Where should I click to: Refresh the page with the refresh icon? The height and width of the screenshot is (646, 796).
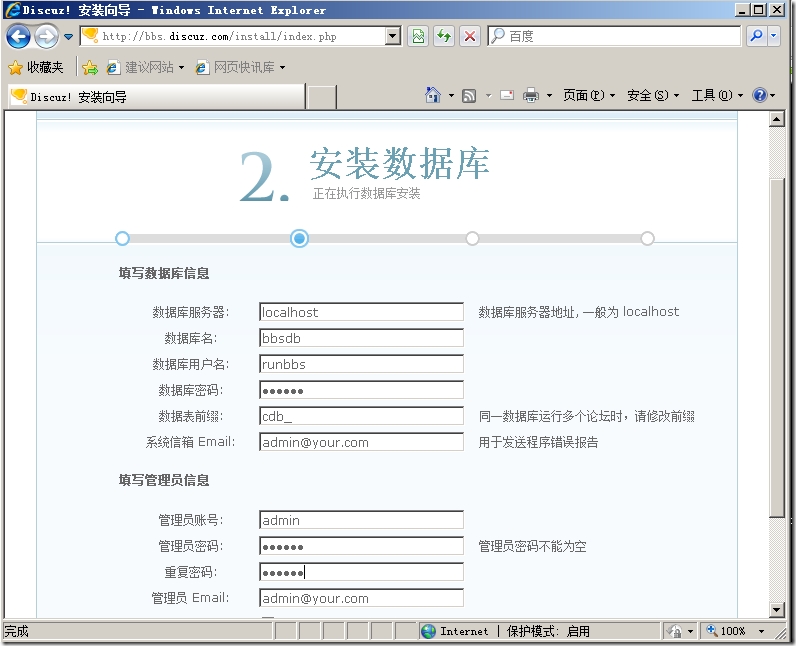click(444, 36)
